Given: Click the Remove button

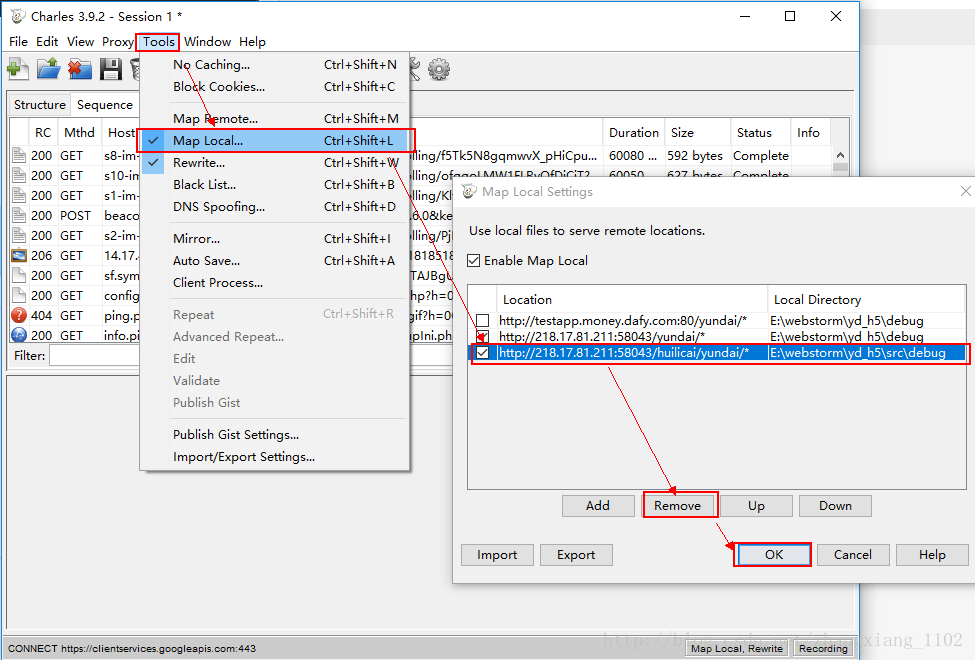Looking at the screenshot, I should tap(678, 506).
